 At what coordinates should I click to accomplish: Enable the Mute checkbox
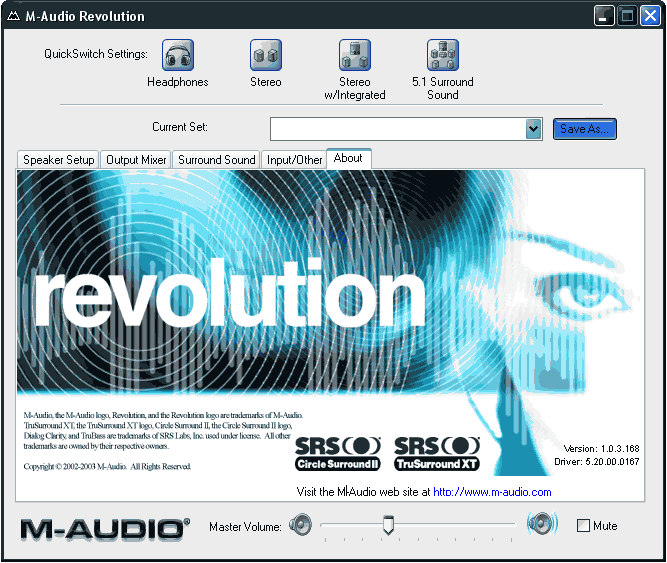[x=583, y=526]
